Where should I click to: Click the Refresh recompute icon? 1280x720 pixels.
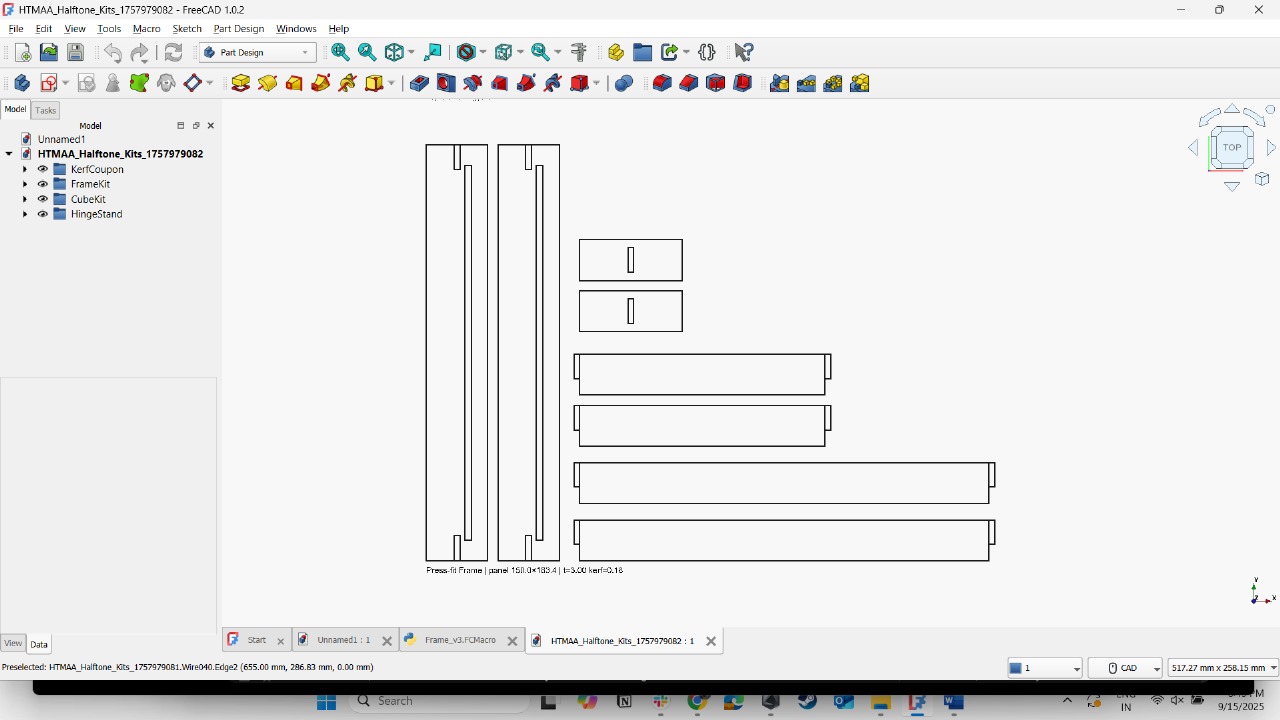coord(173,52)
